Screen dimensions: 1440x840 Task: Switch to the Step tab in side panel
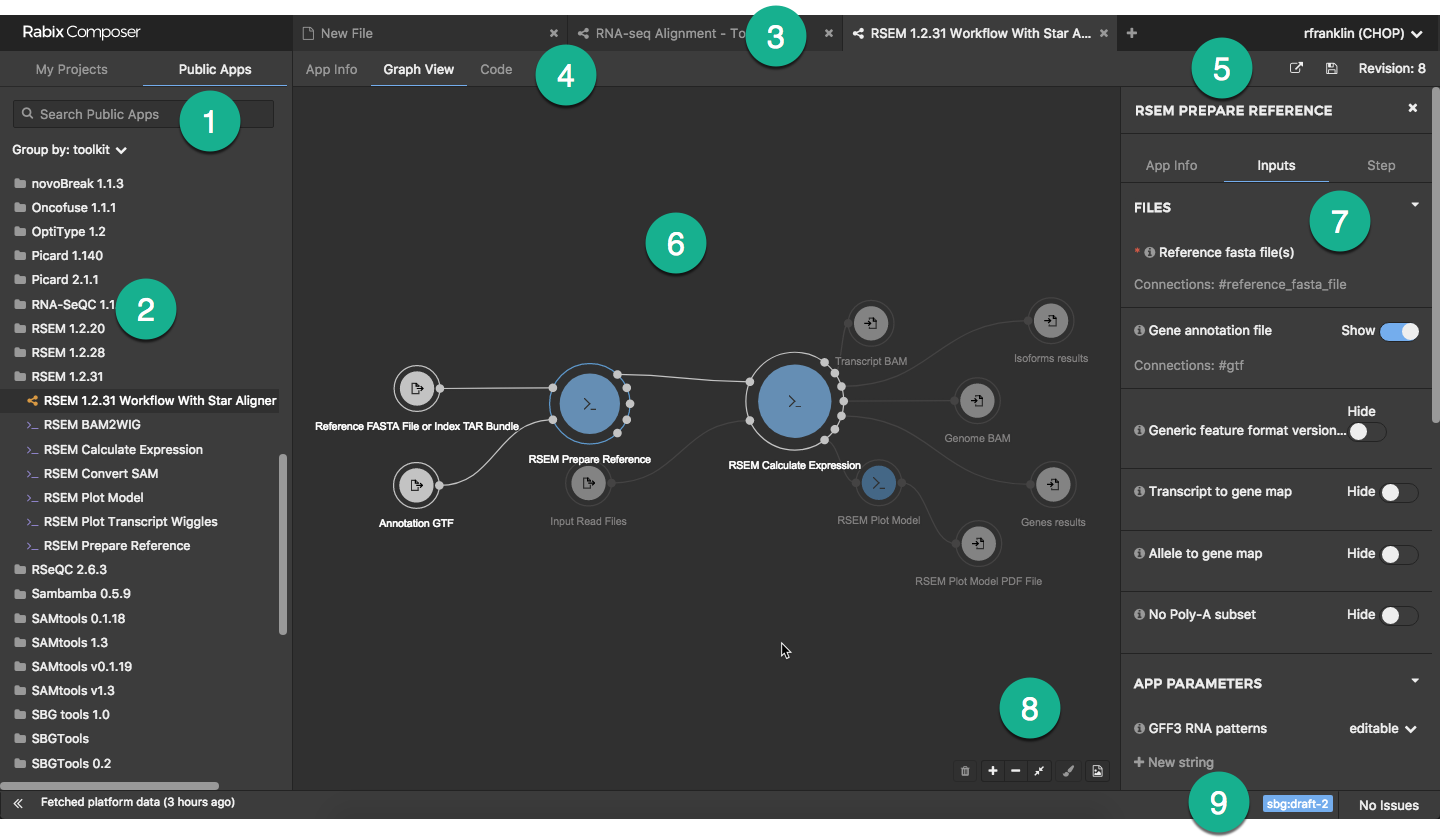pos(1381,165)
